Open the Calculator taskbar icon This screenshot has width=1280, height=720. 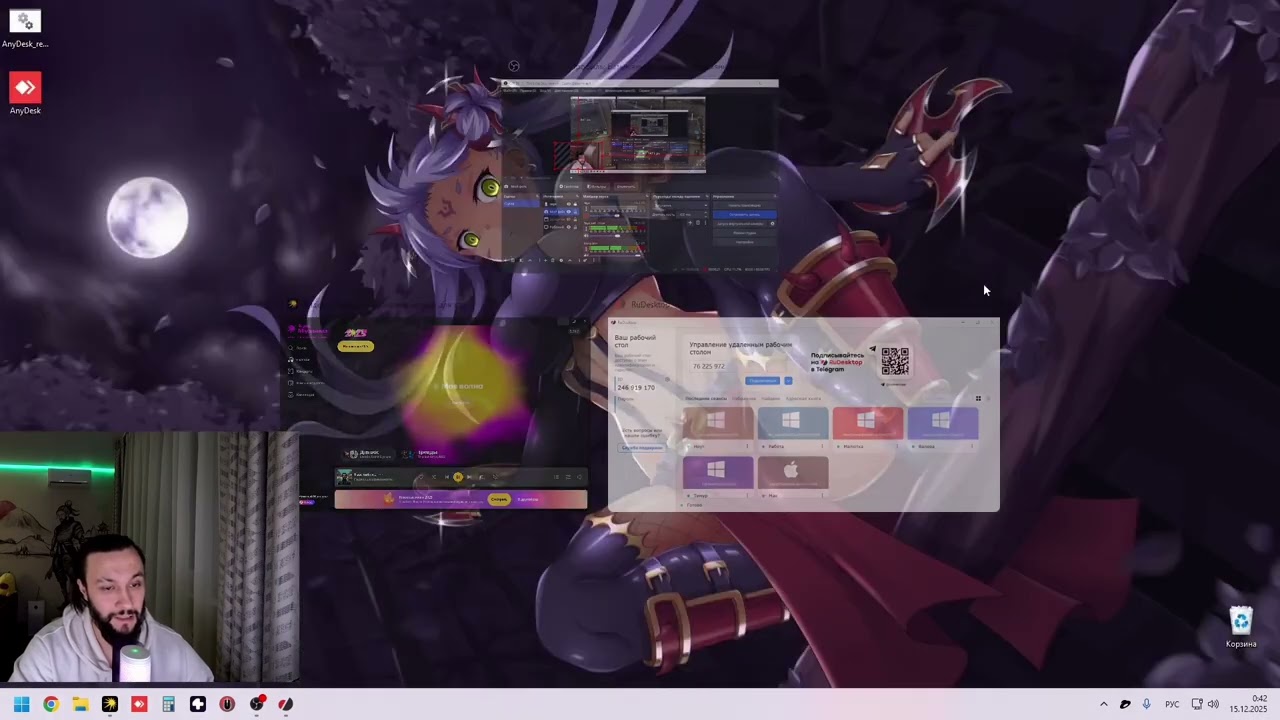pos(168,704)
